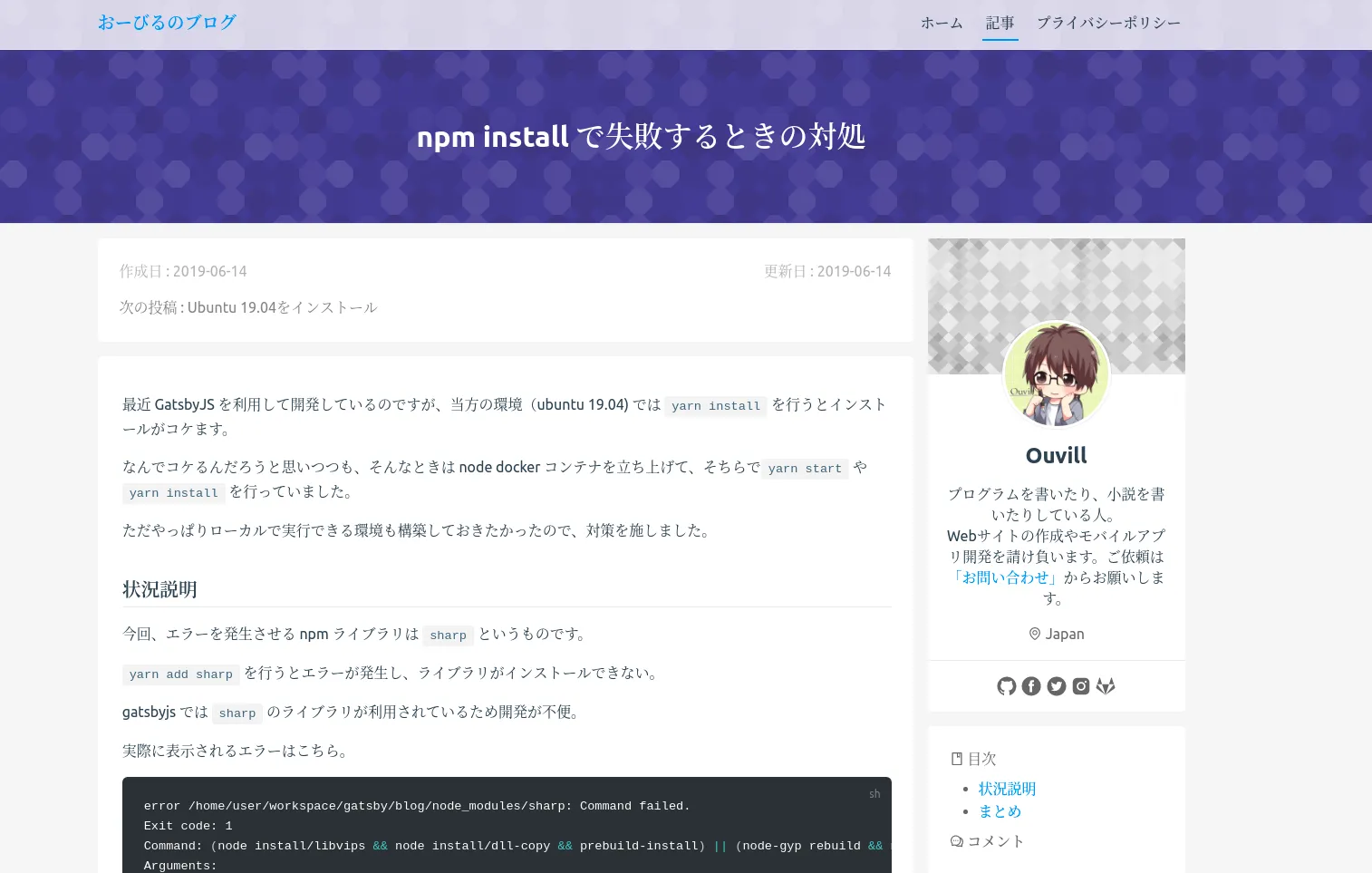Click the sh language label on code block
Image resolution: width=1372 pixels, height=873 pixels.
pos(874,794)
